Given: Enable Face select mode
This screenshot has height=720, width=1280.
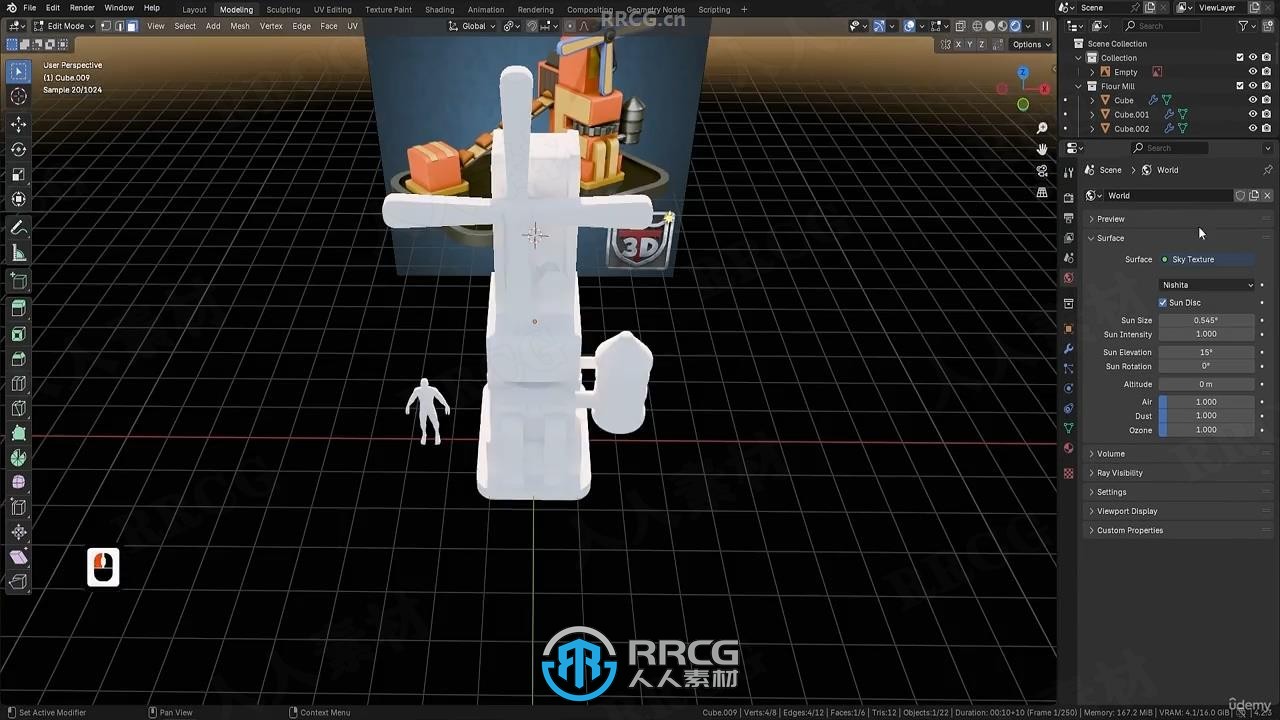Looking at the screenshot, I should coord(132,26).
